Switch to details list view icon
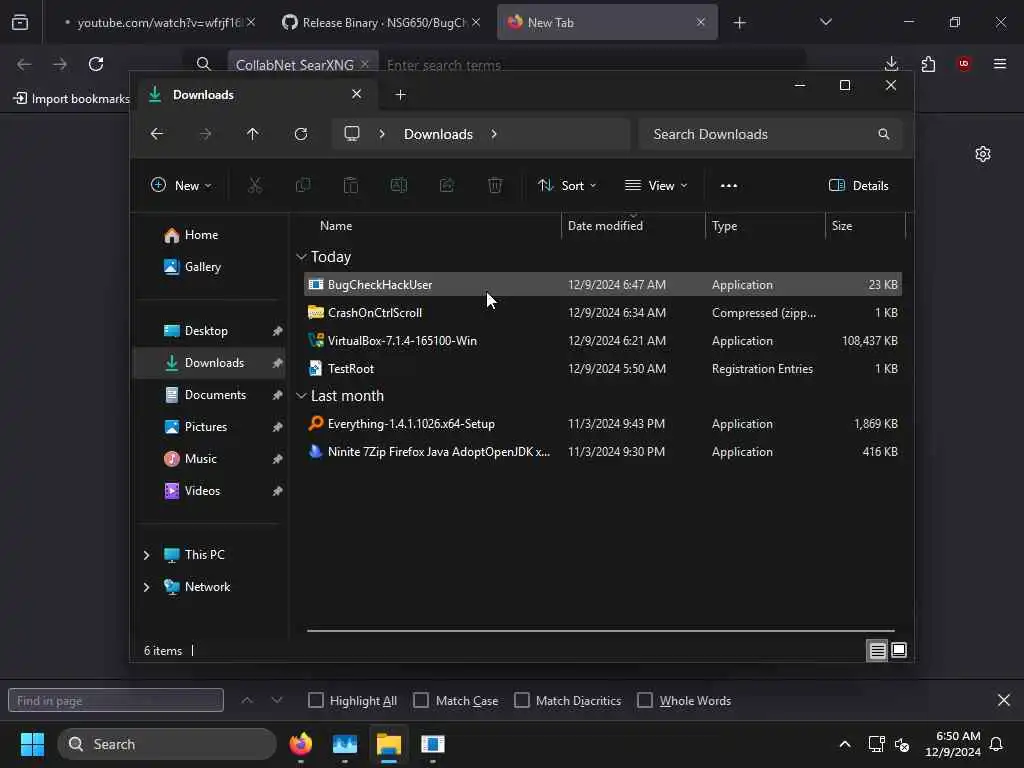The width and height of the screenshot is (1024, 768). pyautogui.click(x=877, y=650)
